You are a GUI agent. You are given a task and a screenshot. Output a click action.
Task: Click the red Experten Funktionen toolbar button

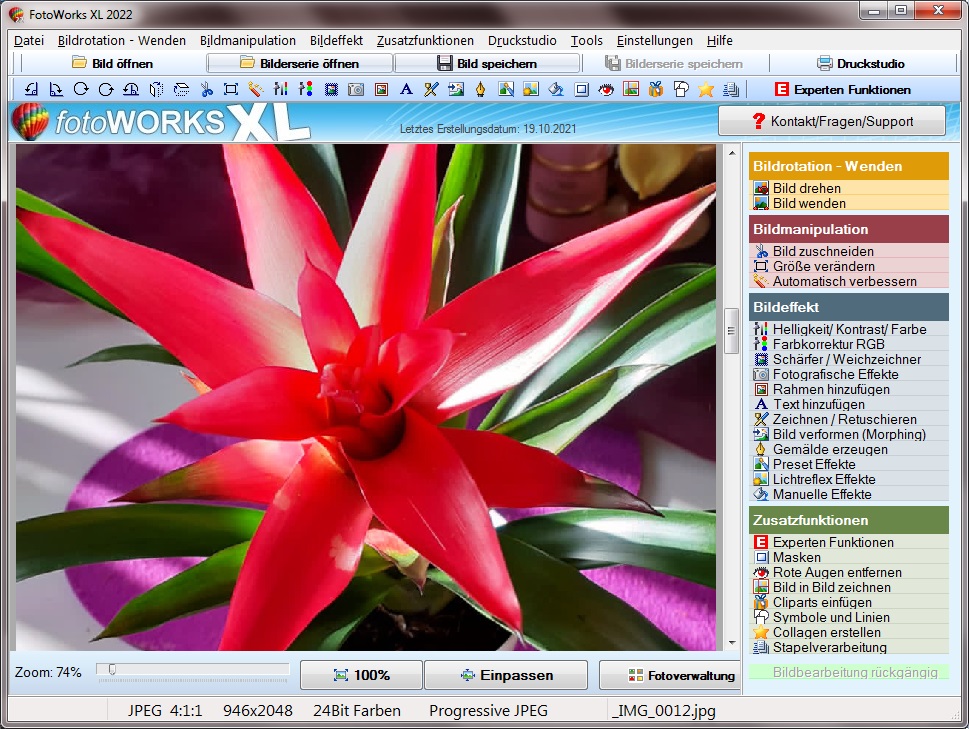click(843, 90)
